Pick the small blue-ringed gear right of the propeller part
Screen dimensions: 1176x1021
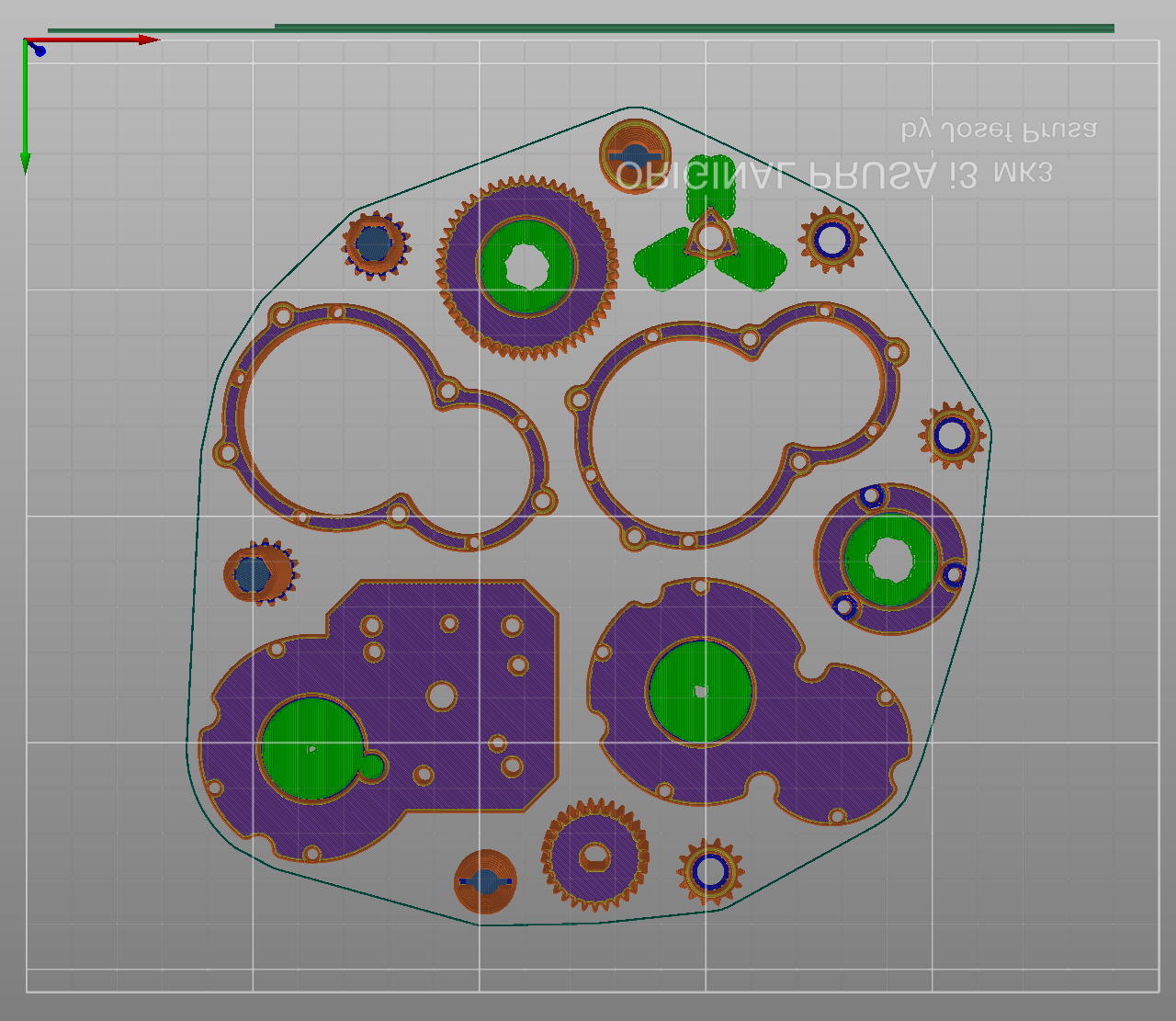[832, 240]
